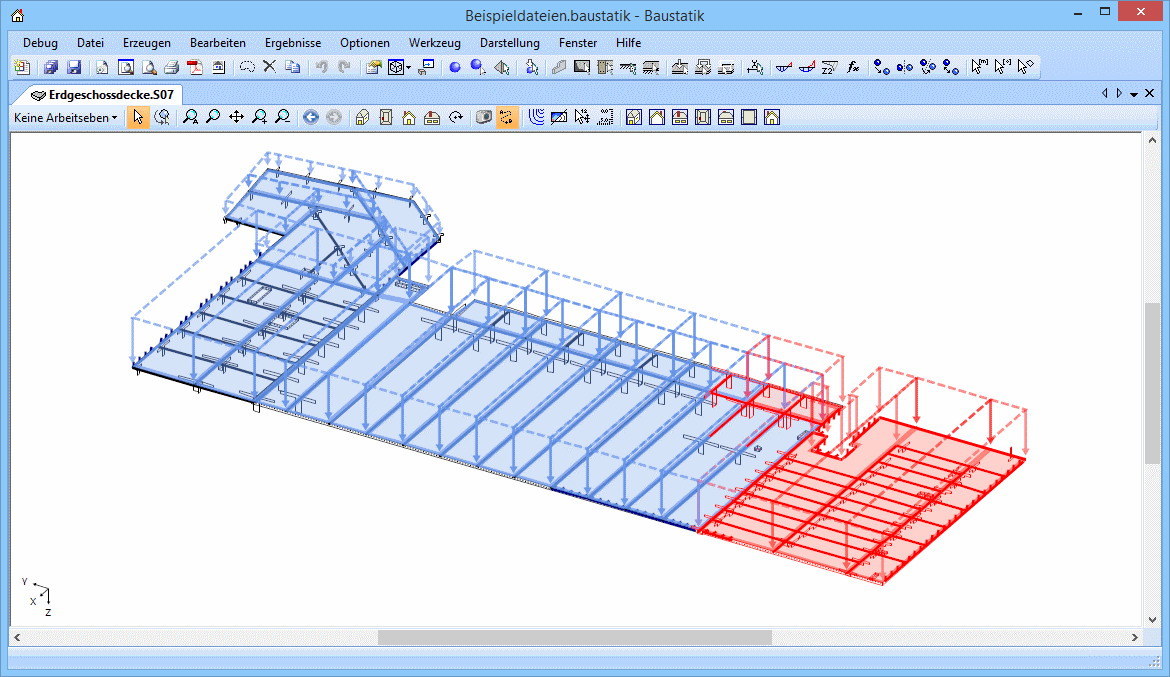Open the Keine Arbeitsebene dropdown

(x=65, y=118)
